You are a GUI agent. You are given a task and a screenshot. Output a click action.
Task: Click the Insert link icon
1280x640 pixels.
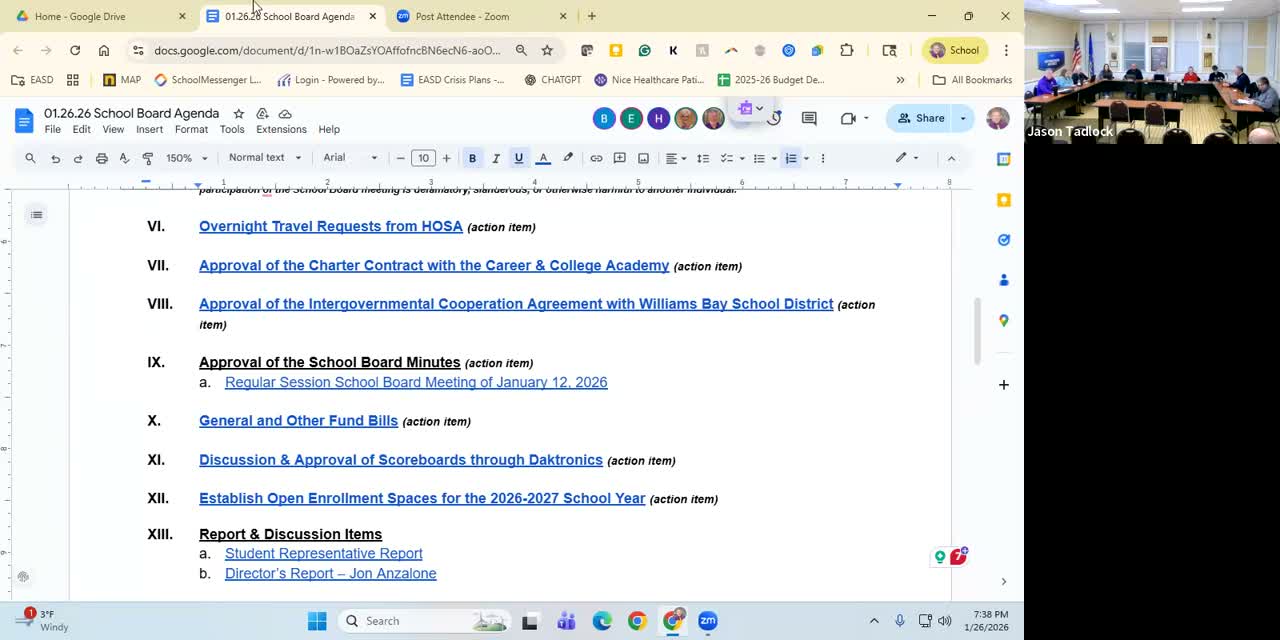pos(596,158)
